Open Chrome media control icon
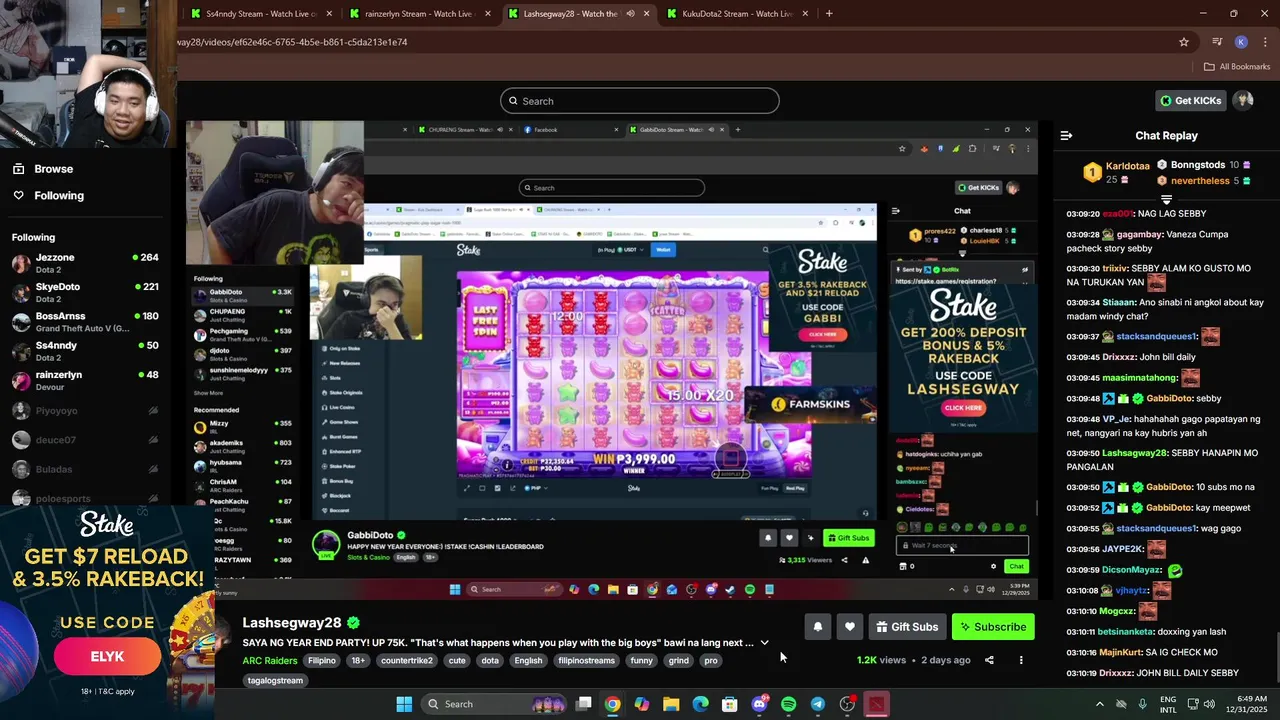Screen dimensions: 1280x720 (1217, 42)
